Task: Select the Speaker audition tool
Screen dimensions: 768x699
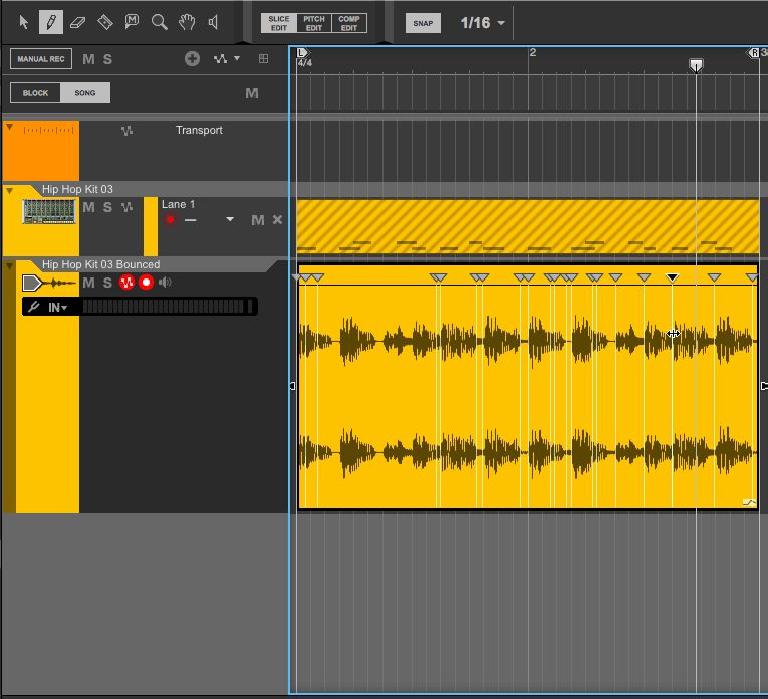Action: tap(214, 23)
